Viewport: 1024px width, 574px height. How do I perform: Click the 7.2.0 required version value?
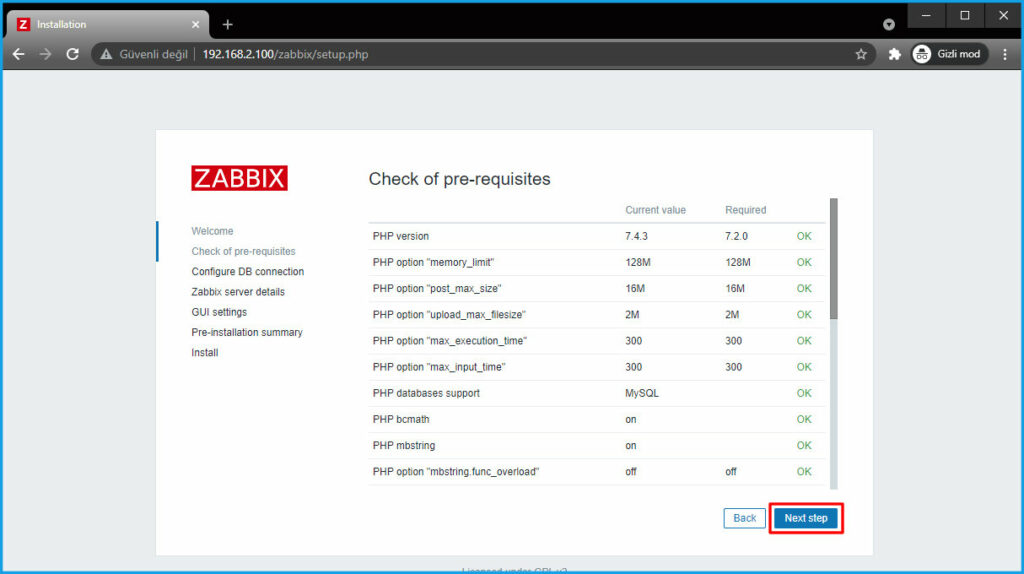click(x=736, y=236)
